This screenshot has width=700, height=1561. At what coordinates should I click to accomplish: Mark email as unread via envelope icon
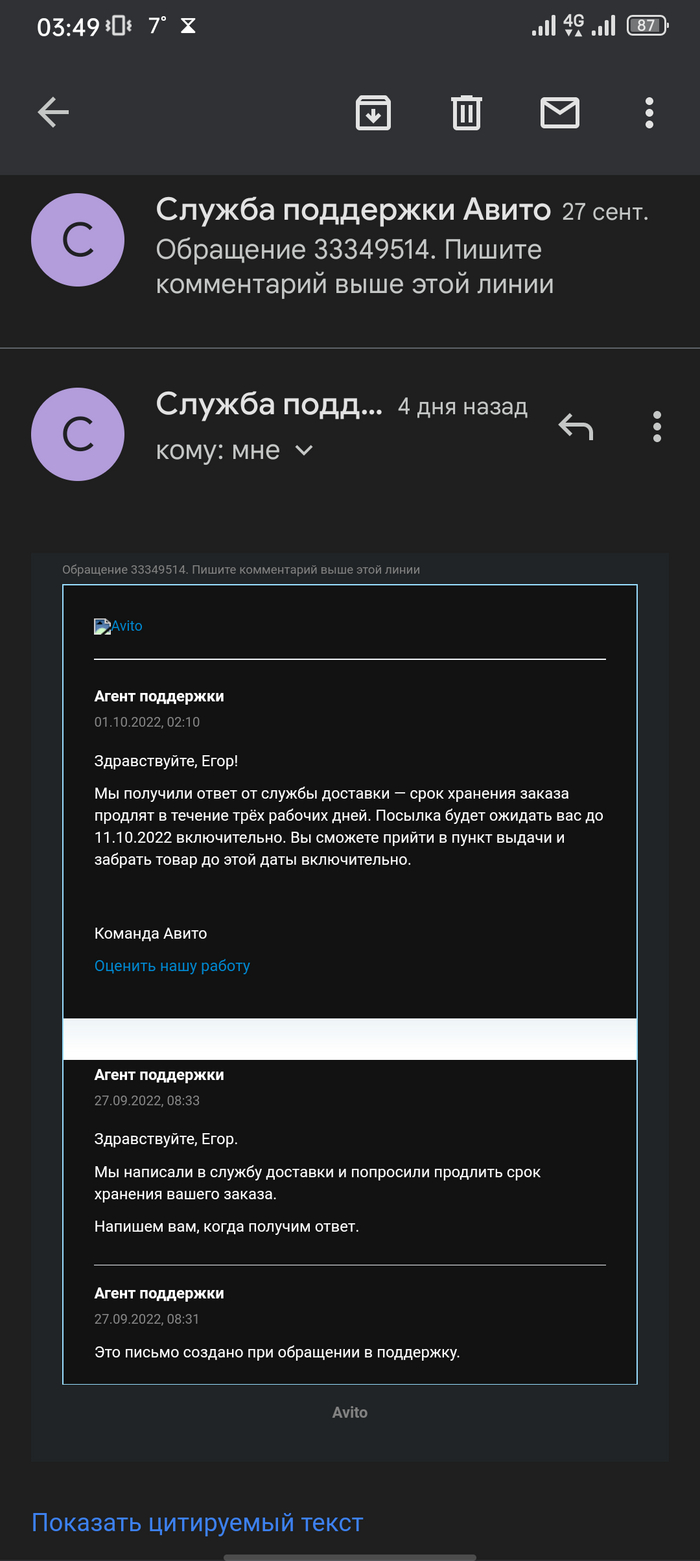560,112
